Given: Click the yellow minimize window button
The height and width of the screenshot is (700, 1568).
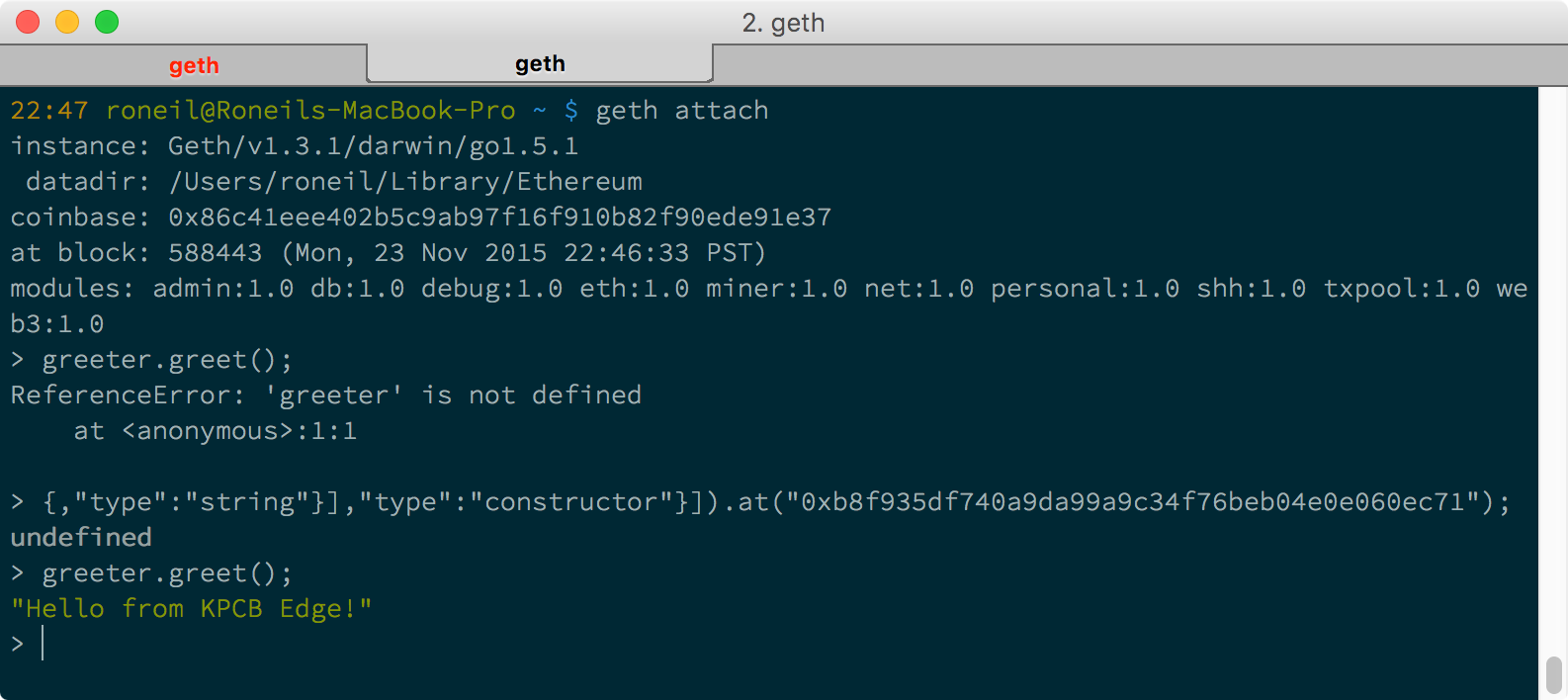Looking at the screenshot, I should 67,22.
